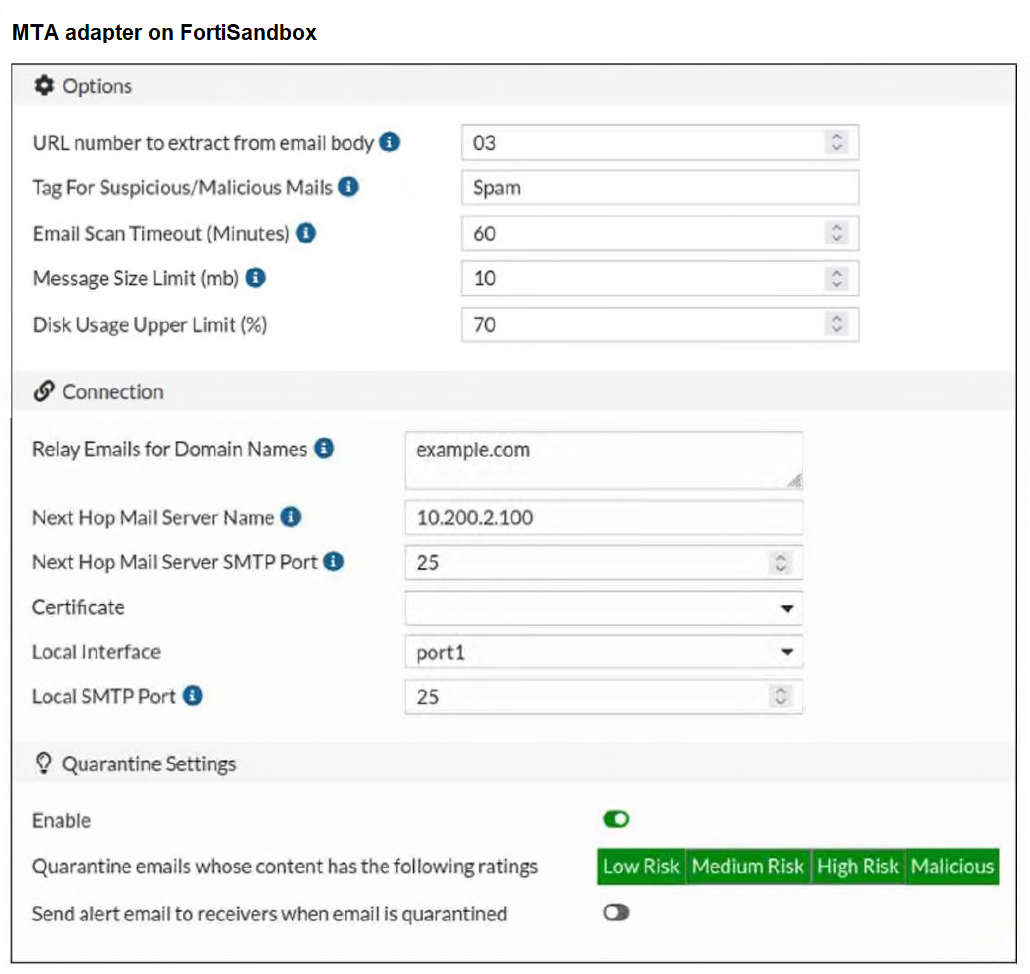The height and width of the screenshot is (974, 1030).
Task: Click the URL number to extract stepper
Action: point(837,142)
